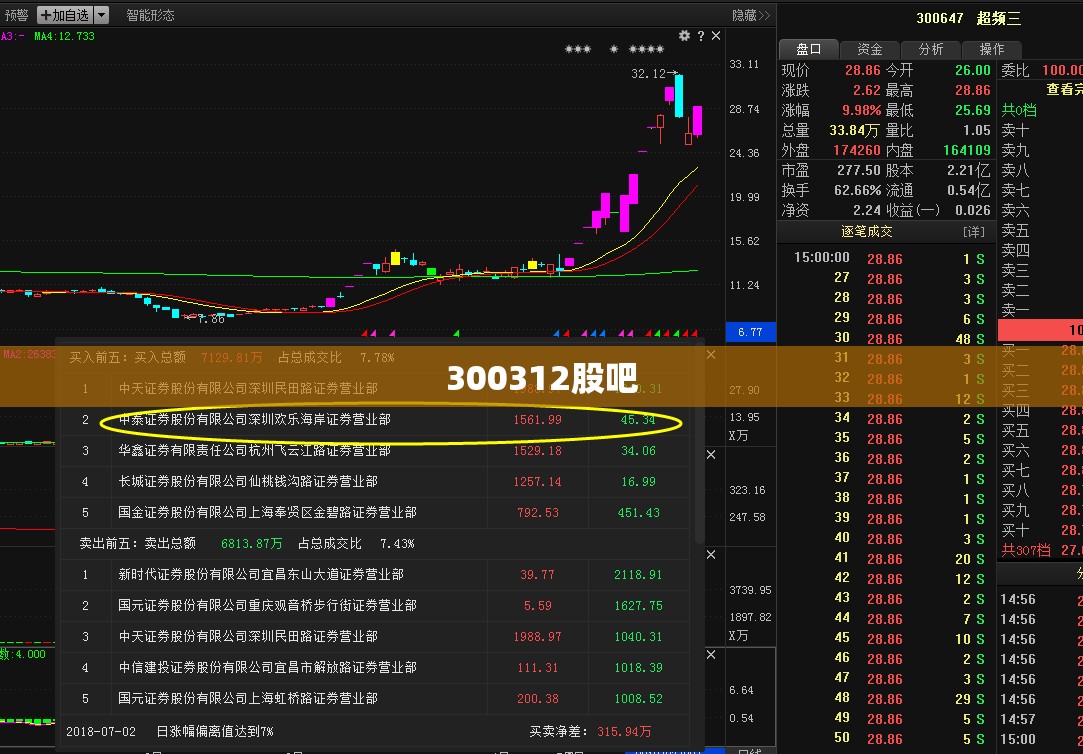Close the main K-line chart panel
1083x754 pixels.
click(x=716, y=36)
